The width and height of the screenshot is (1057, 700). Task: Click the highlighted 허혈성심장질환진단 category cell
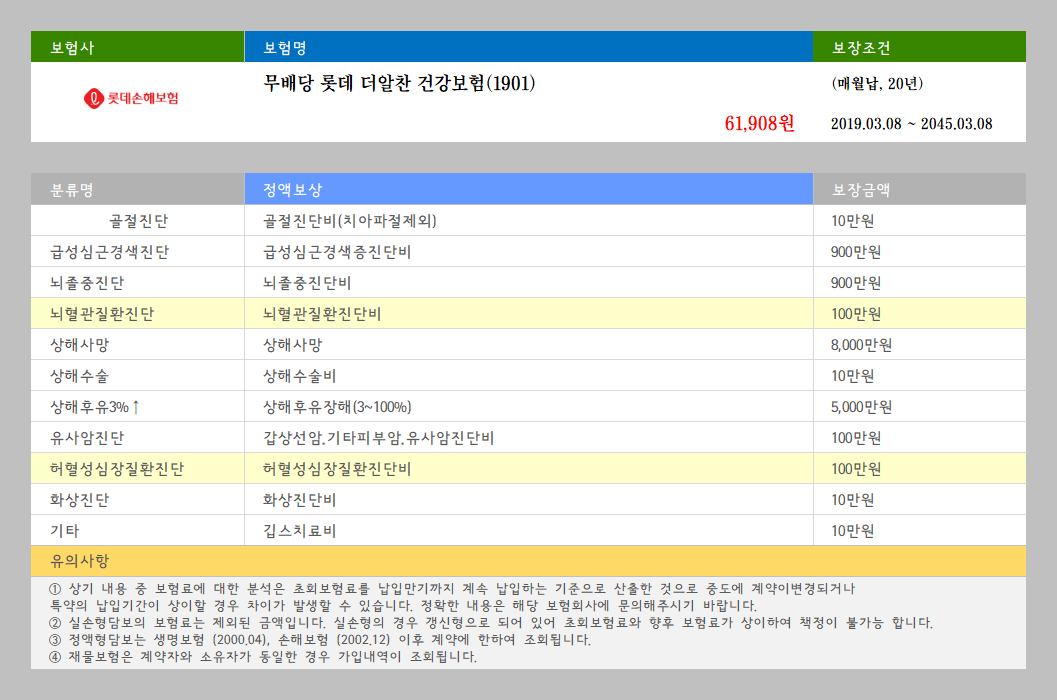[x=138, y=469]
